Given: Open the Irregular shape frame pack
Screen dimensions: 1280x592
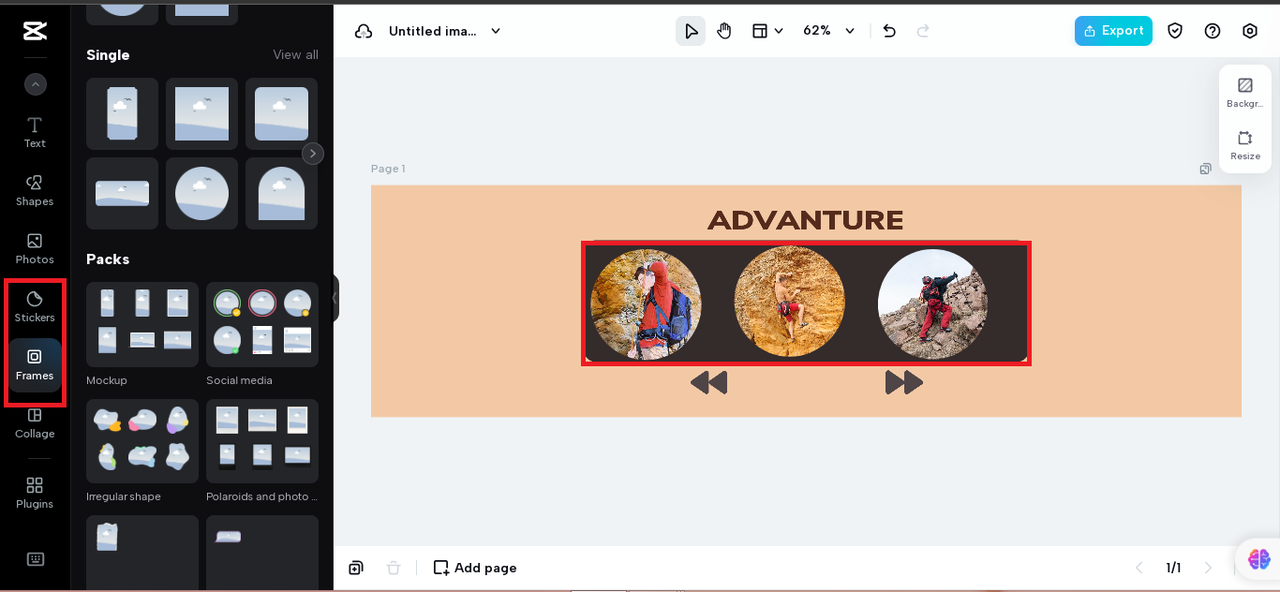Looking at the screenshot, I should (x=142, y=441).
